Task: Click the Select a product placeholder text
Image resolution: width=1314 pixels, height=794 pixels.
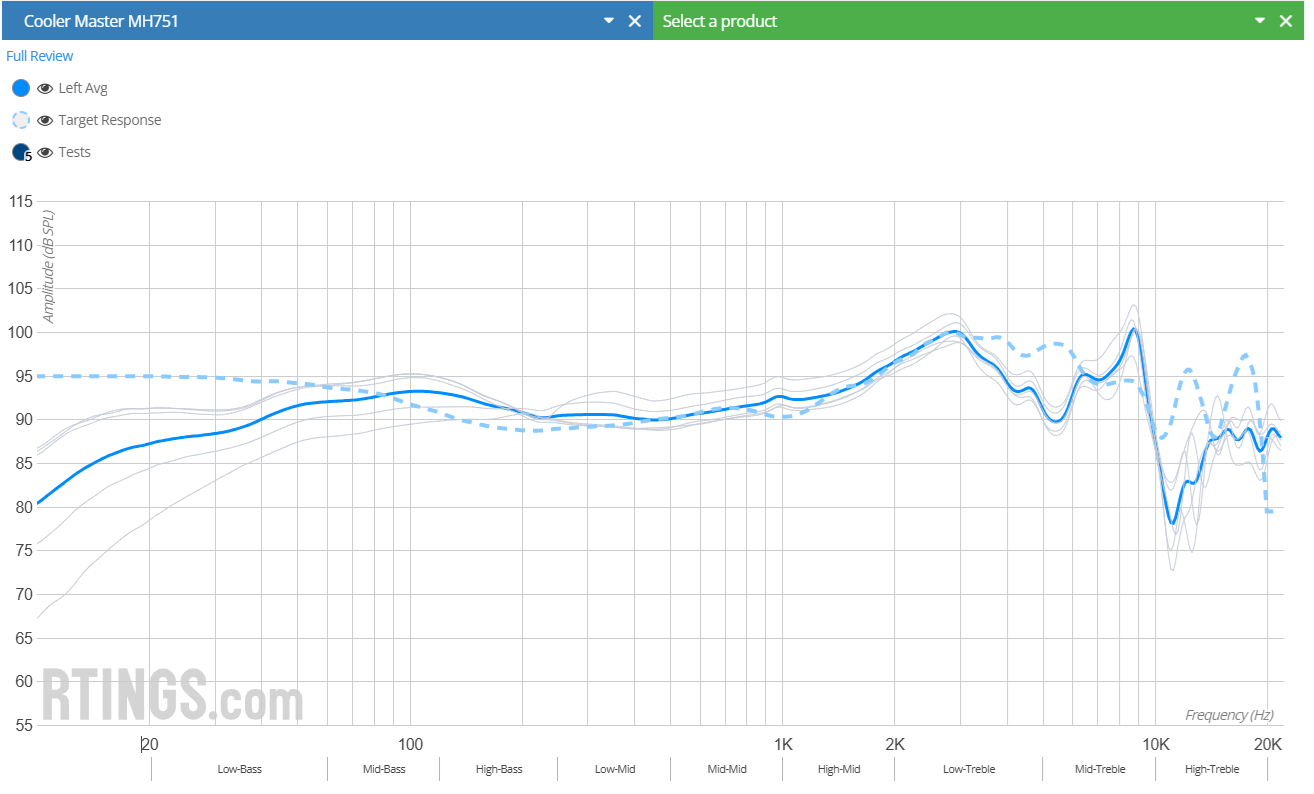Action: click(x=720, y=21)
